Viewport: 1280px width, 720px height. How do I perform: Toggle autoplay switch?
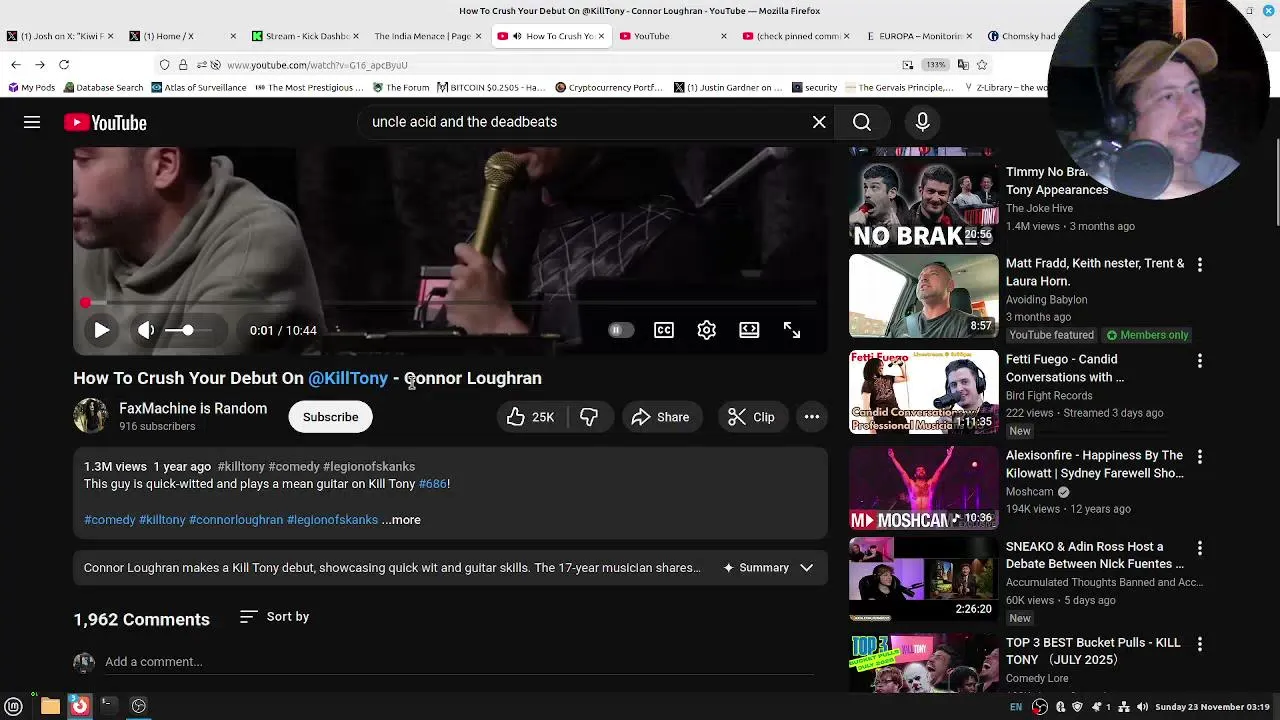621,330
